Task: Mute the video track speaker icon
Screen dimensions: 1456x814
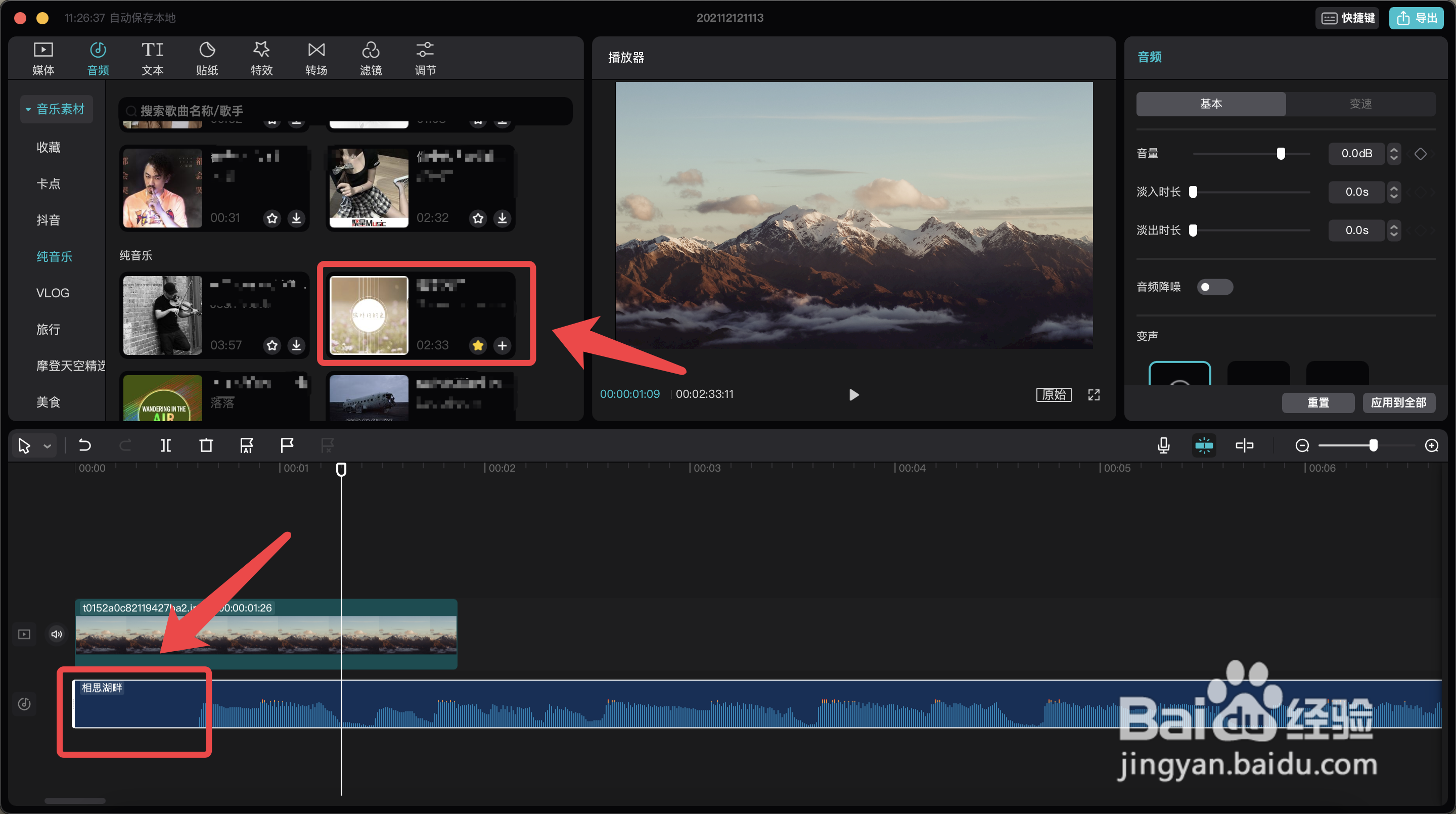Action: (57, 634)
